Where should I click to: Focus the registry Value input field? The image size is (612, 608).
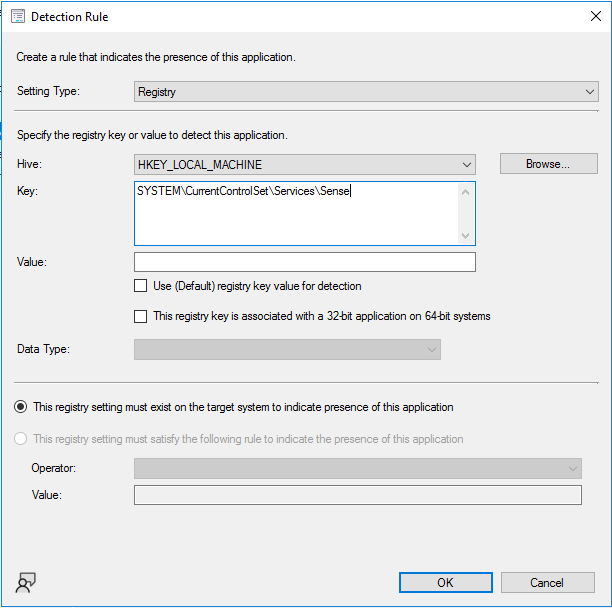pos(305,262)
